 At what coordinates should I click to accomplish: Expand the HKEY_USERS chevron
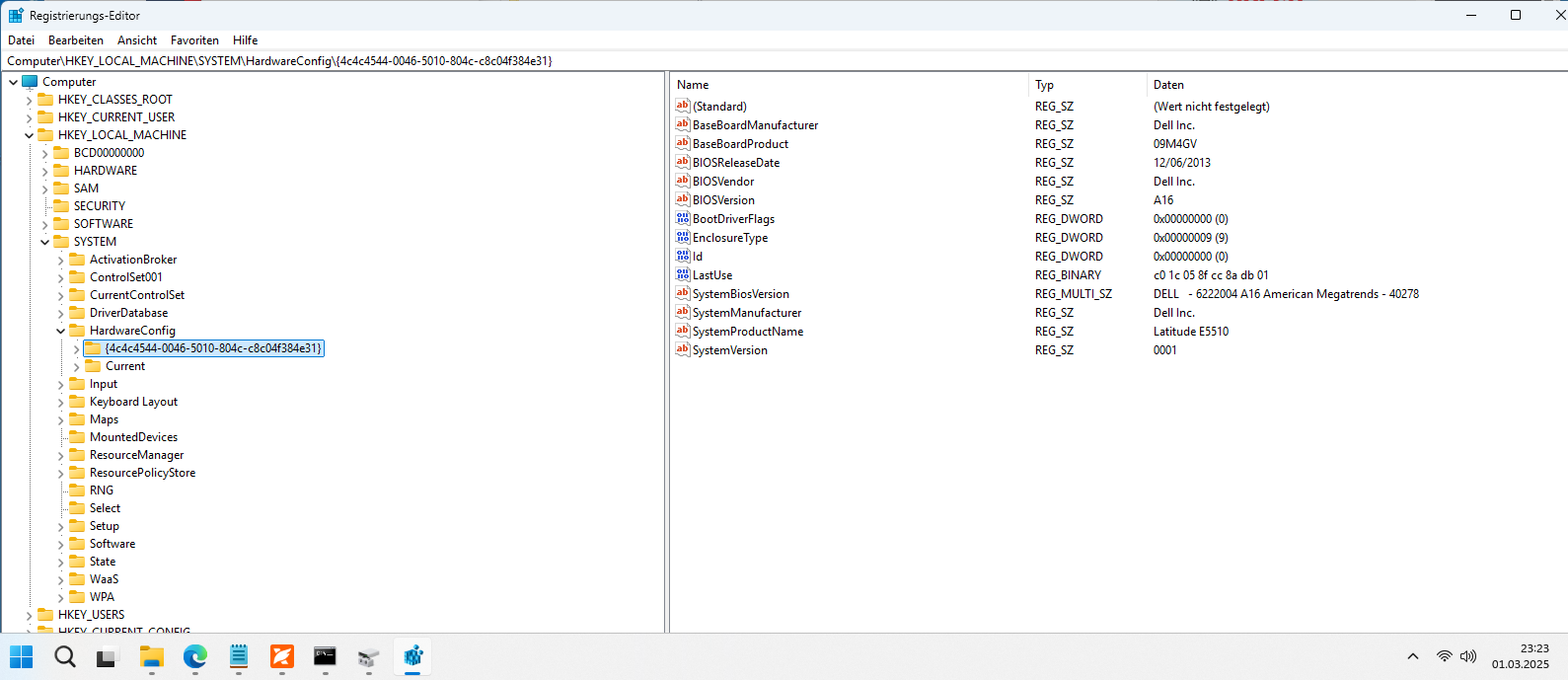coord(29,615)
